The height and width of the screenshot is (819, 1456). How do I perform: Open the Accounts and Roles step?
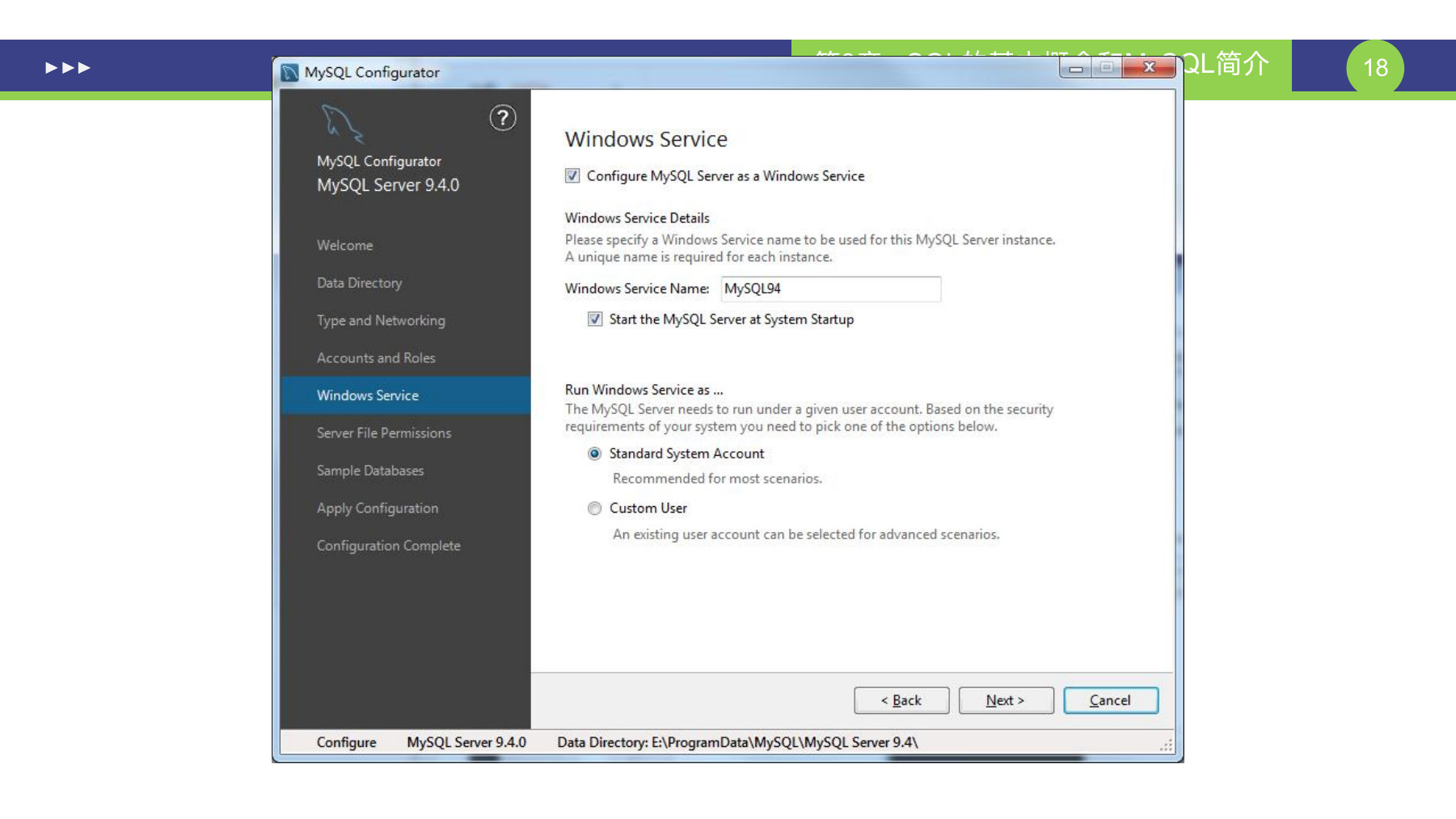(x=376, y=357)
